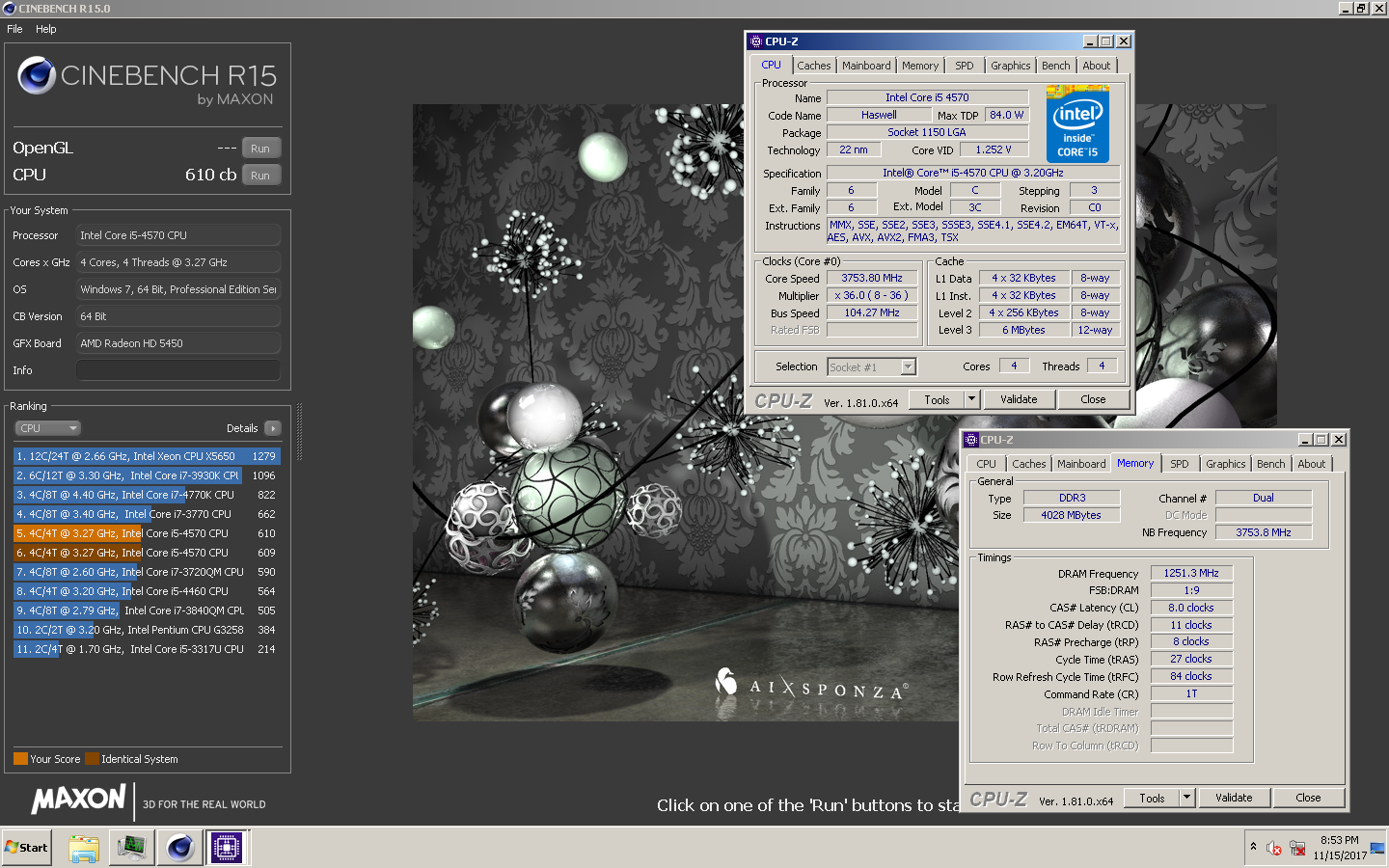Show hidden system tray icons
Image resolution: width=1389 pixels, height=868 pixels.
tap(1253, 847)
